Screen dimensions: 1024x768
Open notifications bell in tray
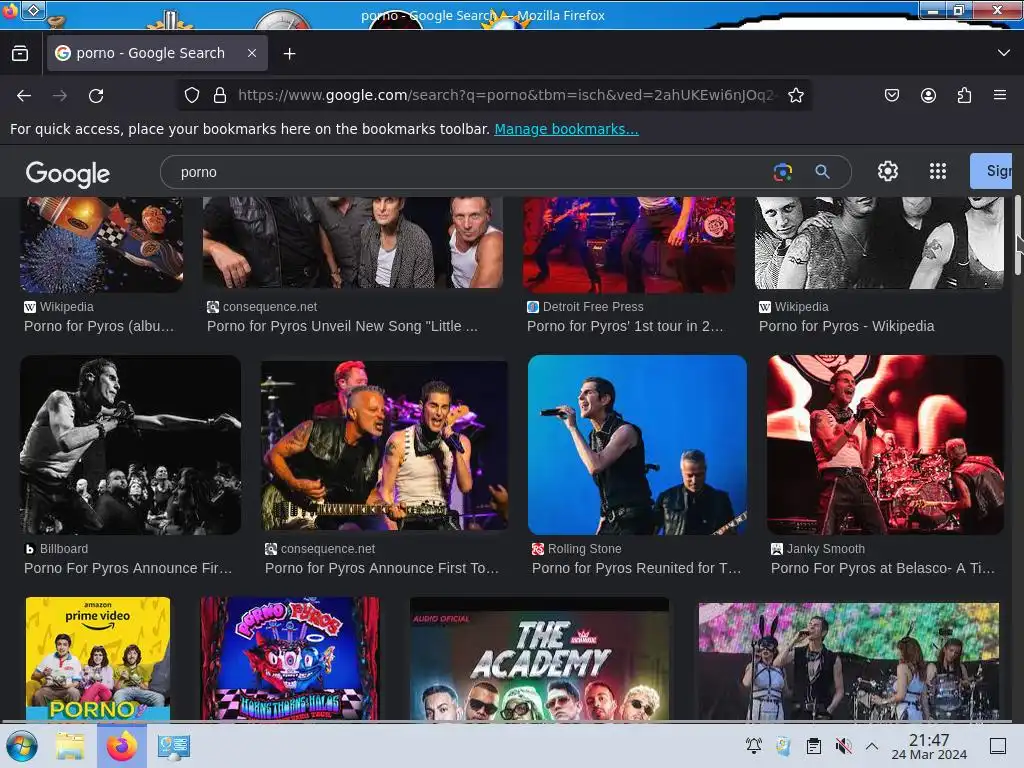click(754, 745)
